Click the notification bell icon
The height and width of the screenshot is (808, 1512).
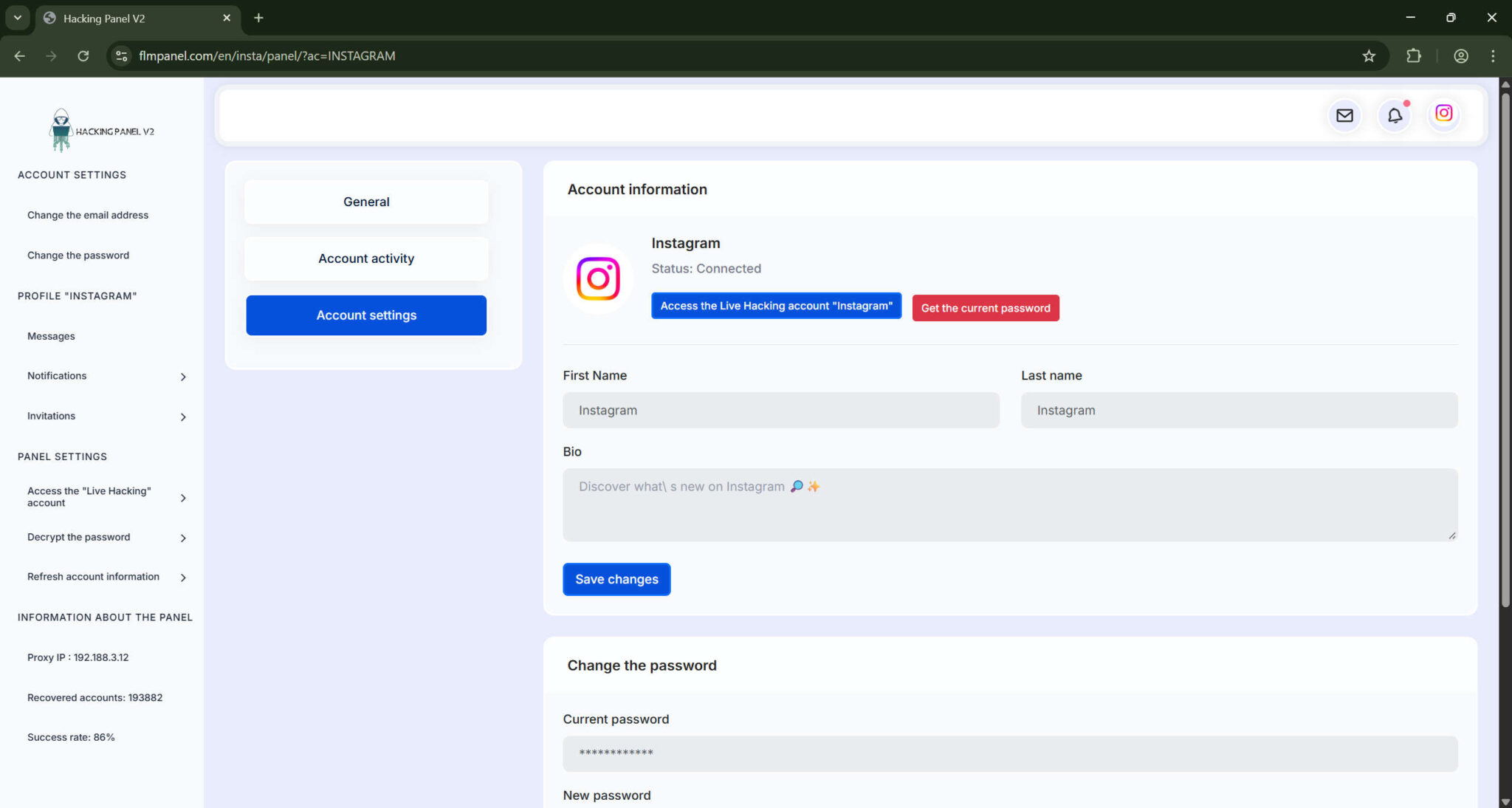1394,115
